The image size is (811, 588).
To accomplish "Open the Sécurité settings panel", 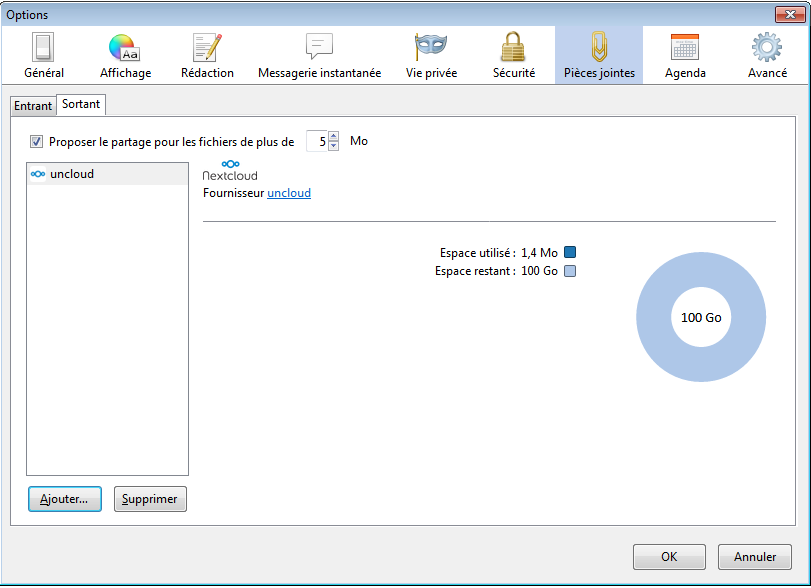I will click(514, 54).
